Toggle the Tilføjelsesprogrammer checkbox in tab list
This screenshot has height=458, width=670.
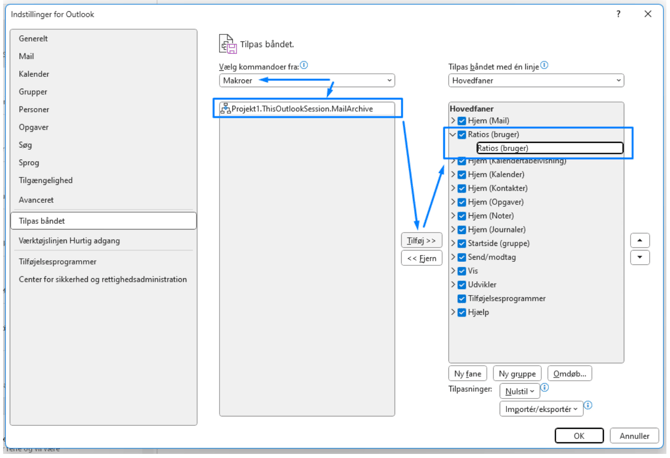[x=462, y=299]
